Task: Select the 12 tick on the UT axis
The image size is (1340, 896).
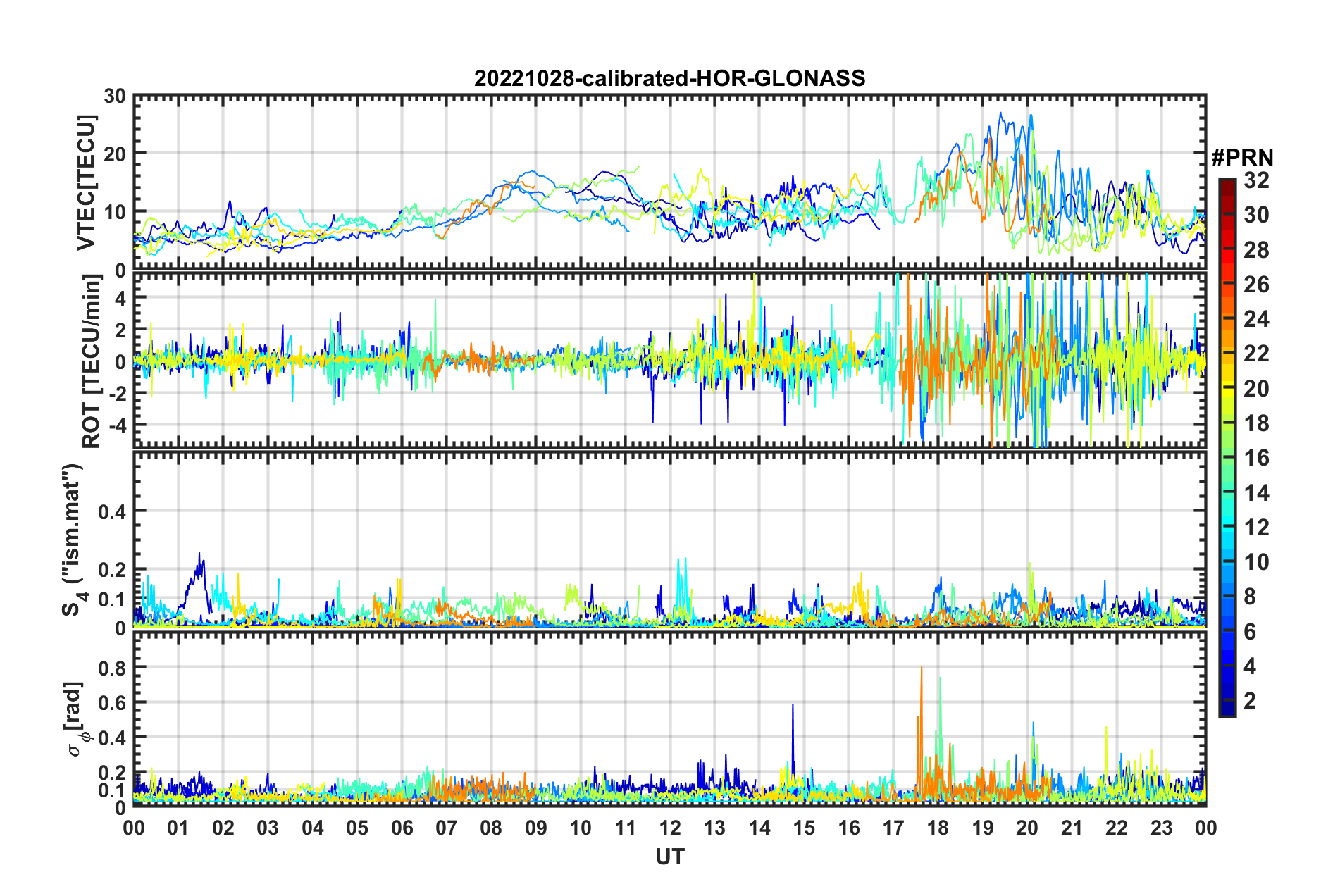Action: [669, 828]
